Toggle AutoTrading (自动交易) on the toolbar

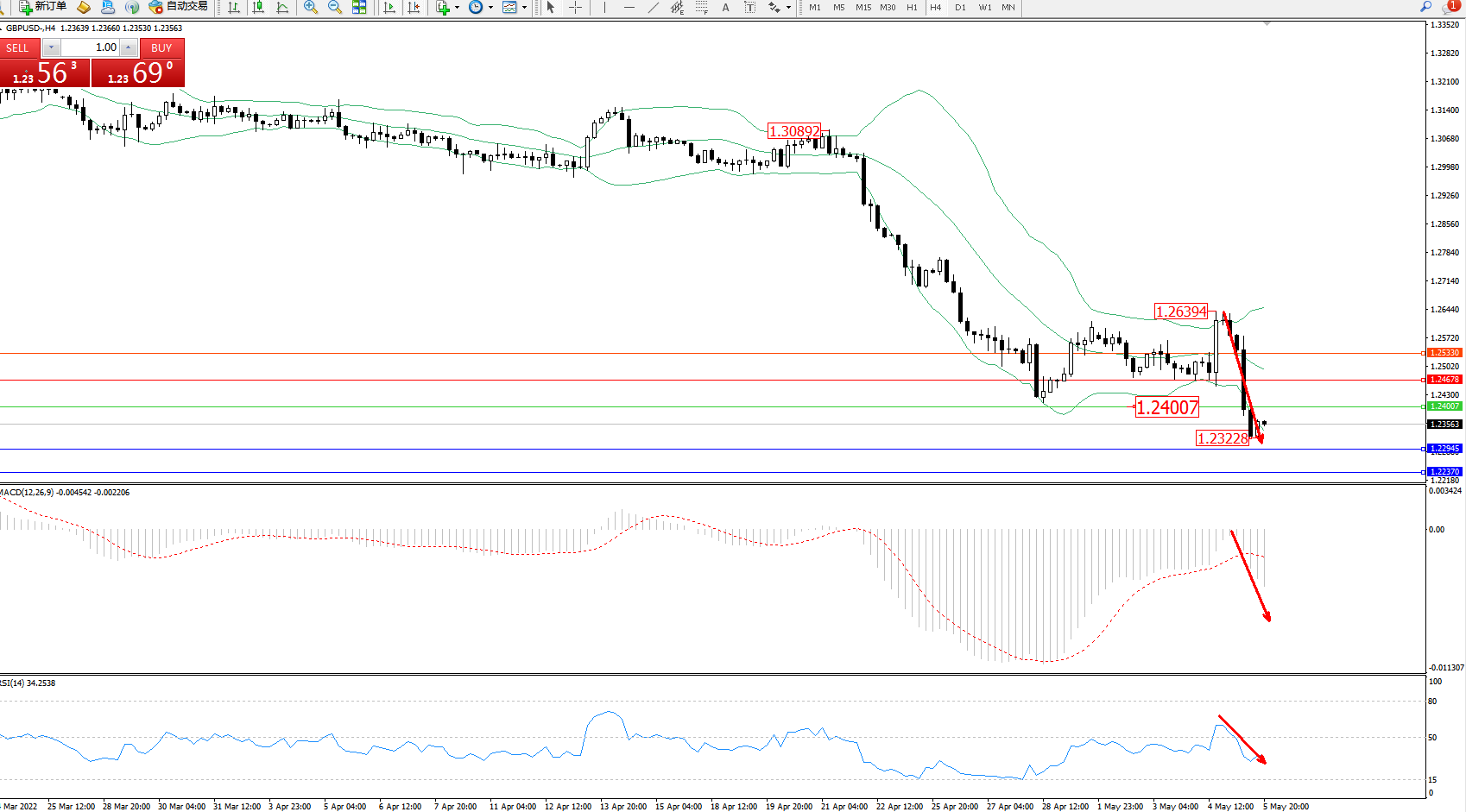pyautogui.click(x=179, y=7)
